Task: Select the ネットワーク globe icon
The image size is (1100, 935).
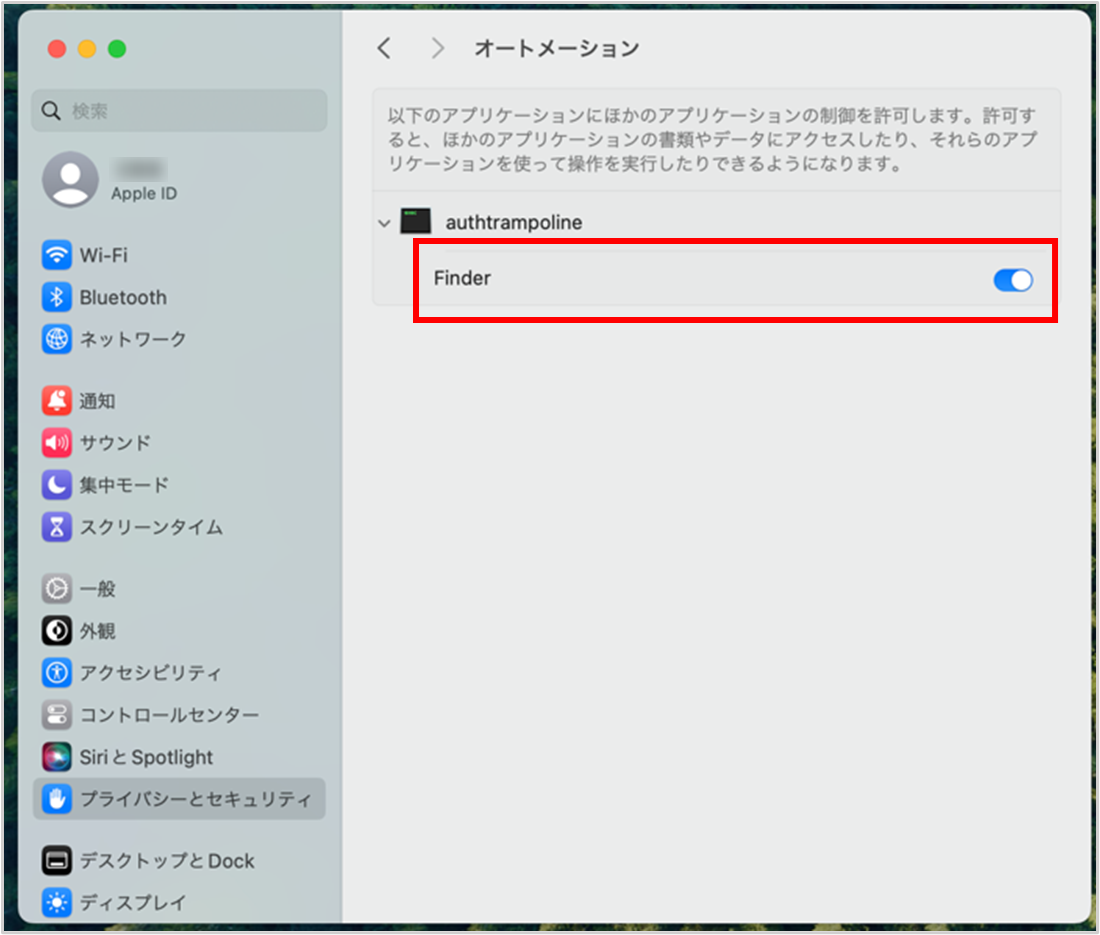Action: point(57,339)
